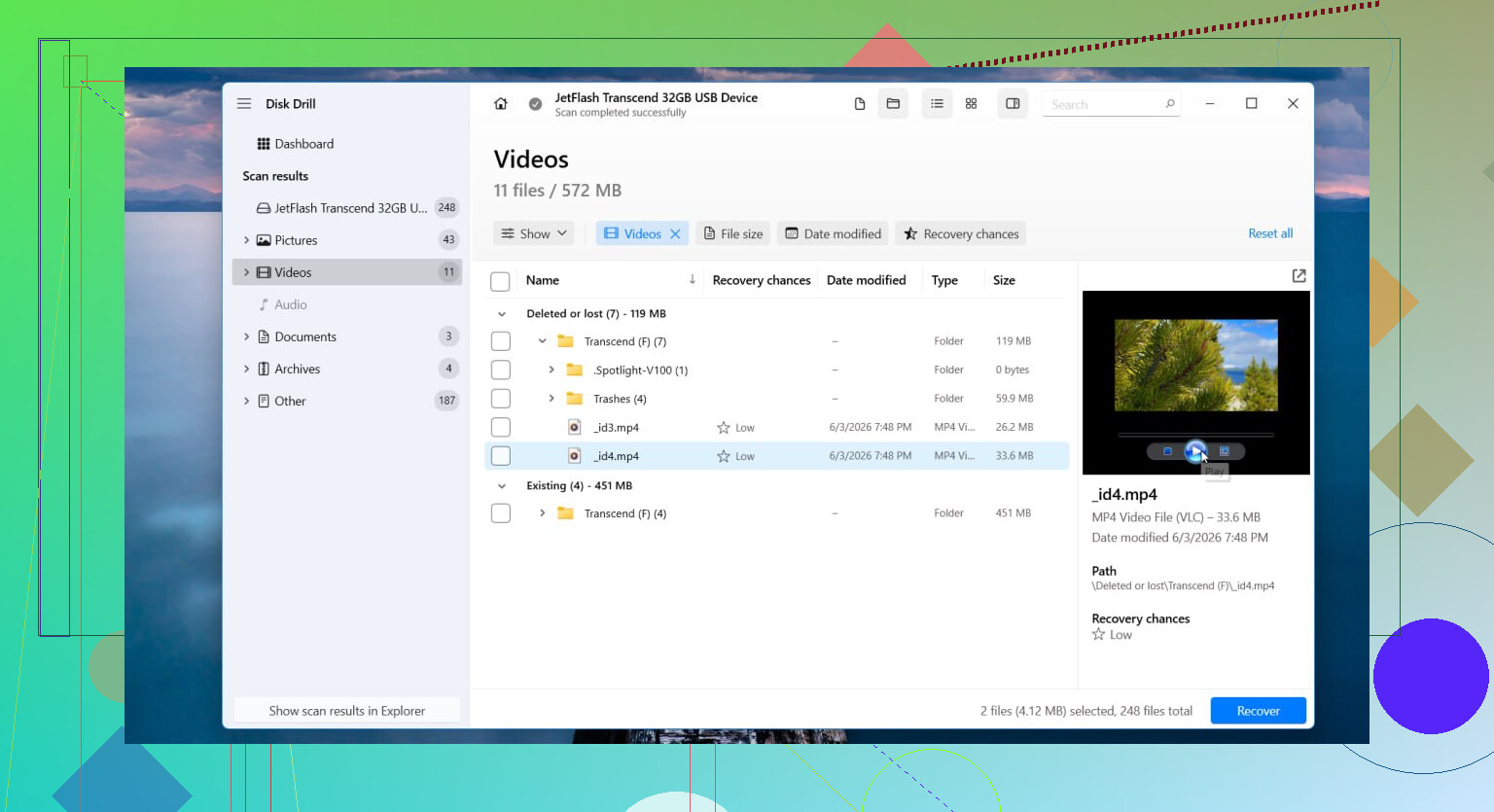
Task: Click the Reset all link
Action: tap(1270, 233)
